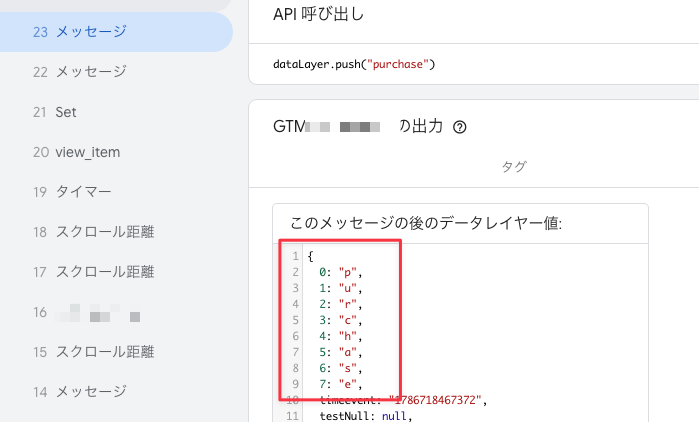Click code line 1: "u"
This screenshot has height=422, width=699.
pyautogui.click(x=341, y=288)
